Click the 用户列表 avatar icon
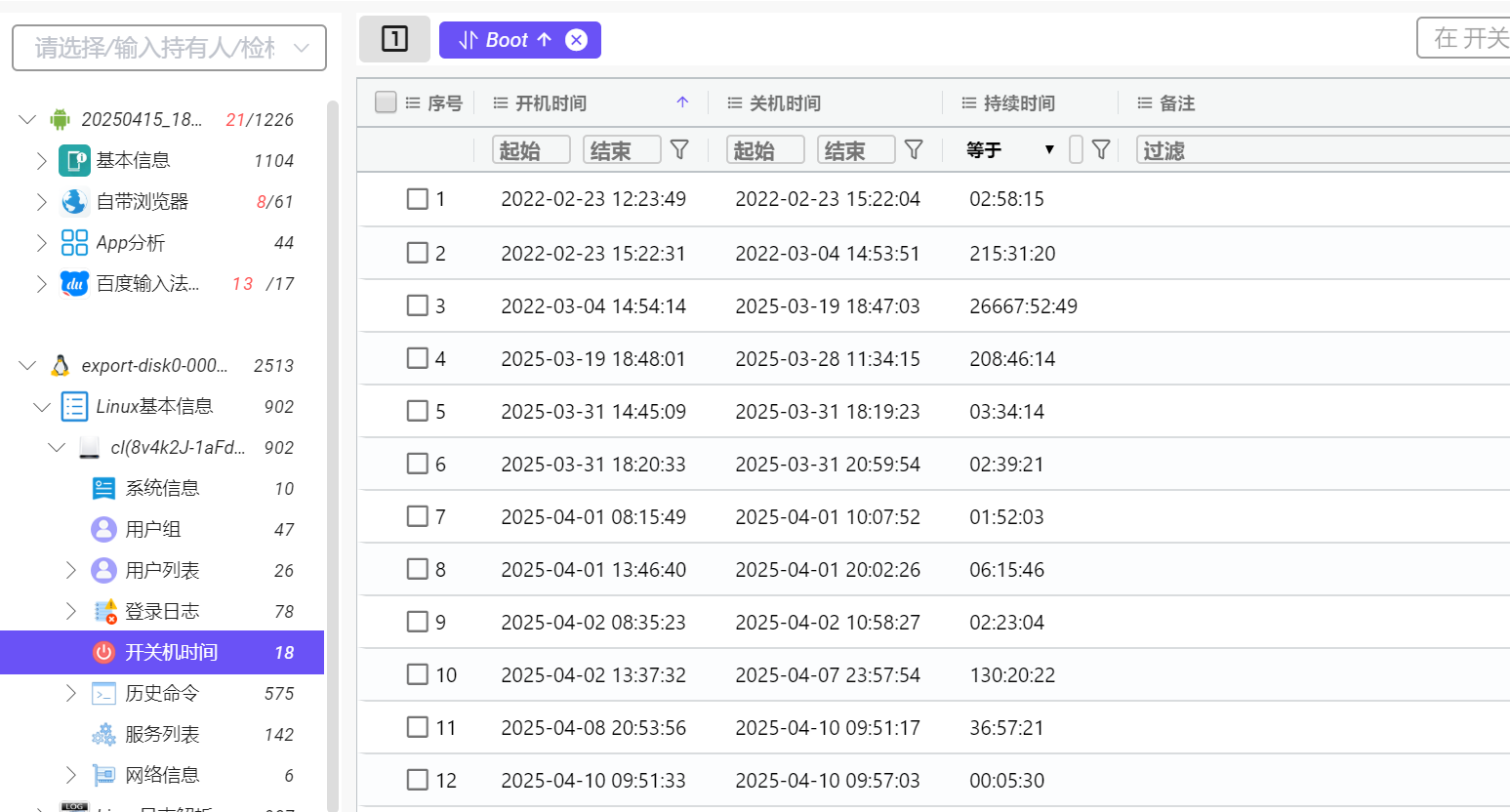1510x812 pixels. point(103,570)
